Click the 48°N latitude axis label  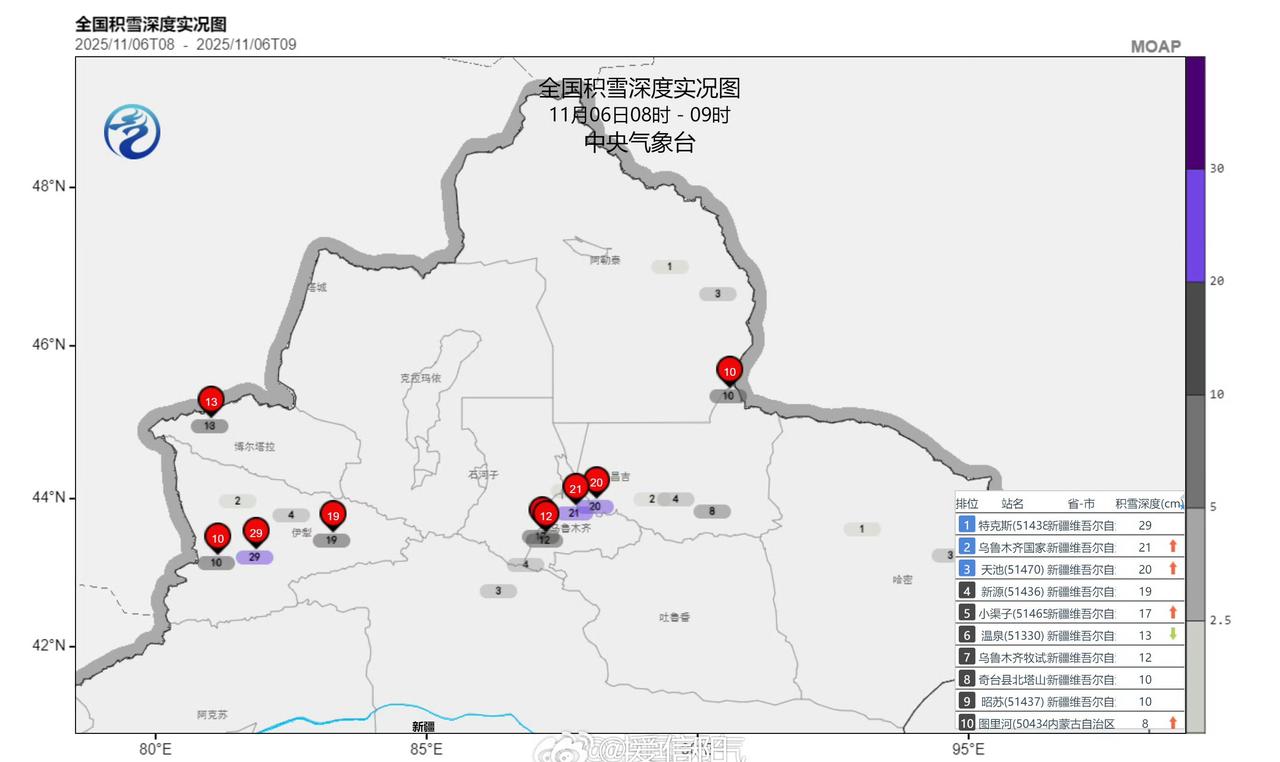pos(48,186)
